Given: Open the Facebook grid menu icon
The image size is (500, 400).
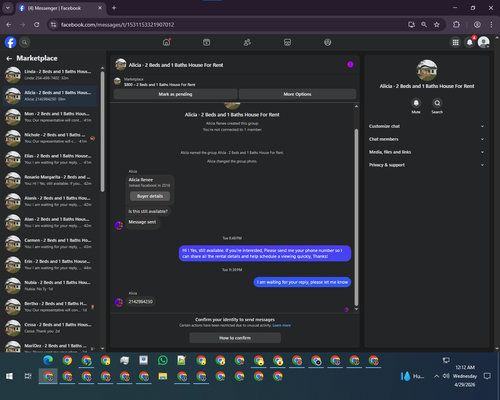Looking at the screenshot, I should [x=455, y=42].
